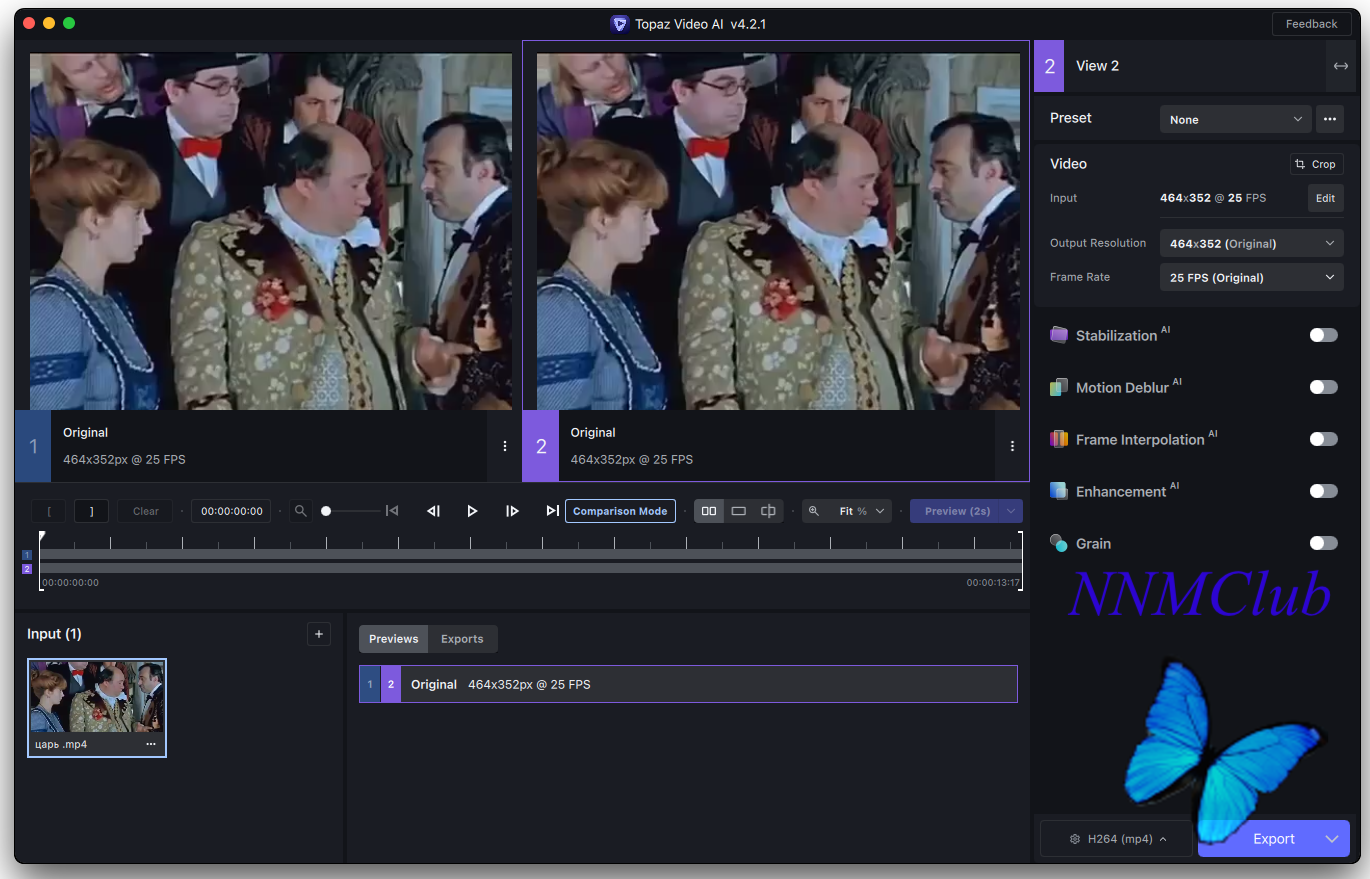Jump to the end of the clip
1370x879 pixels.
tap(552, 511)
